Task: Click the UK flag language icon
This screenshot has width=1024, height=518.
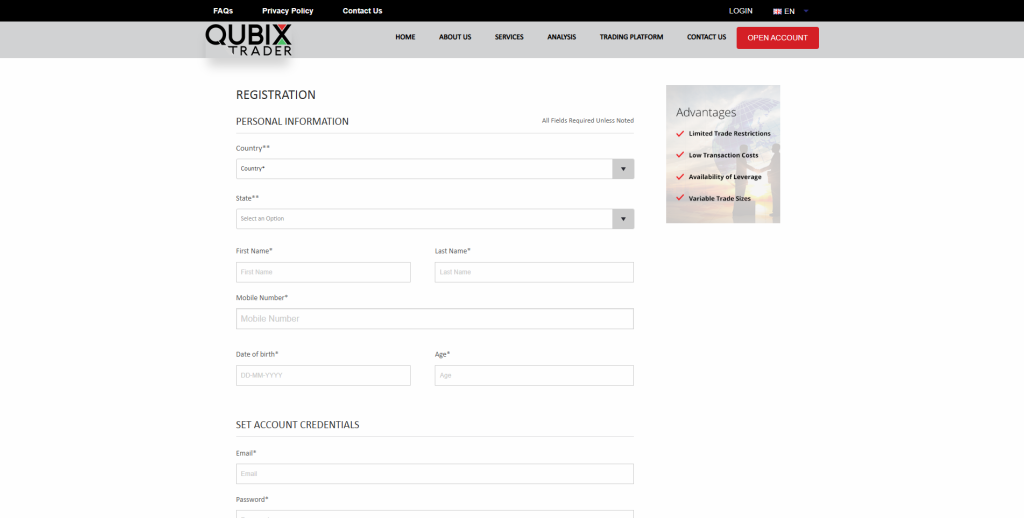Action: coord(777,11)
